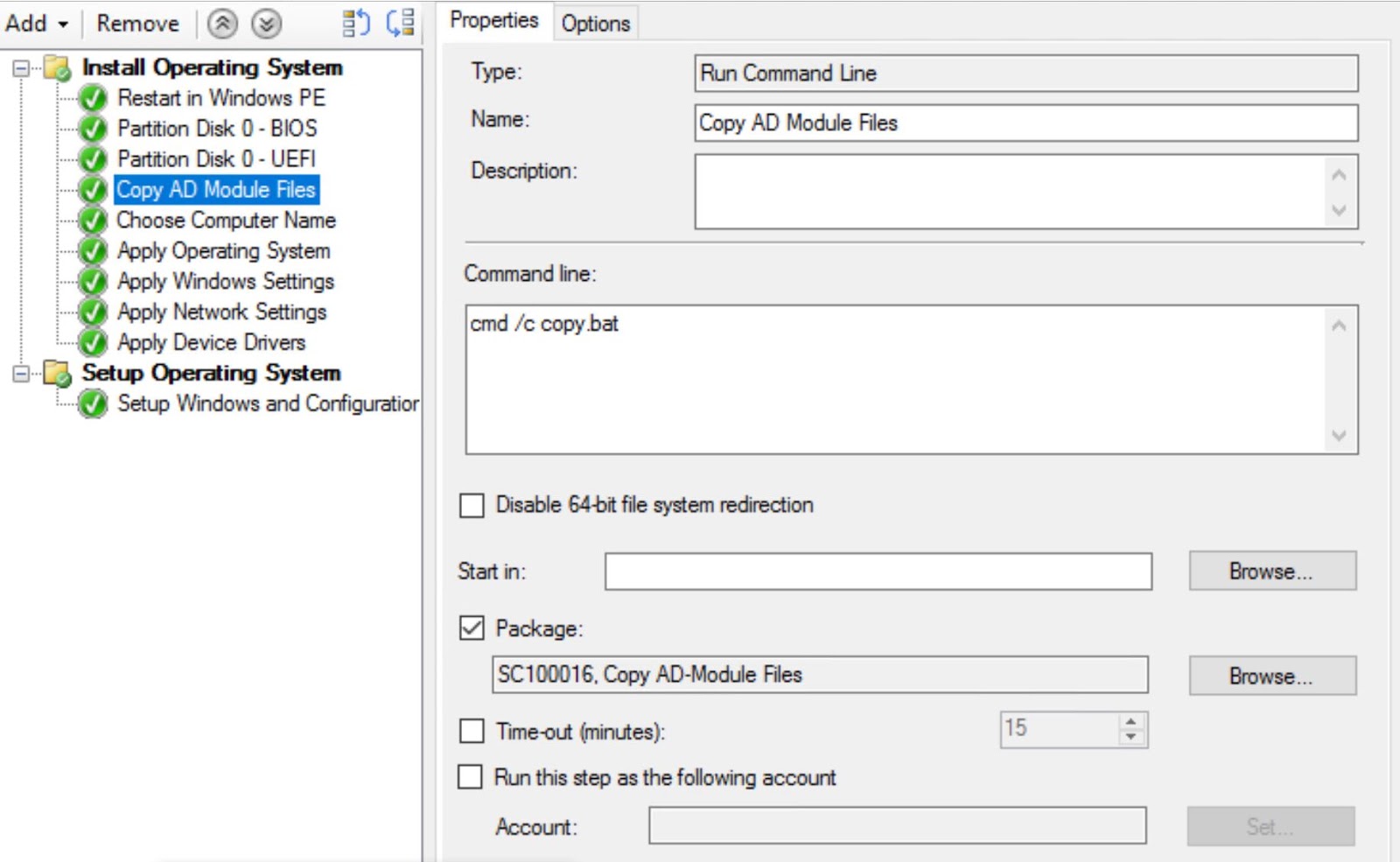Viewport: 1400px width, 862px height.
Task: Click the green checkmark beside Copy AD Module Files
Action: pyautogui.click(x=92, y=189)
